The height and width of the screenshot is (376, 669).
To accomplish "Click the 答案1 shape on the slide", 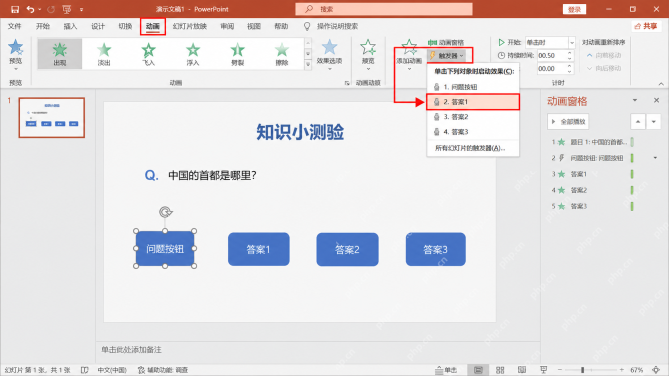I will click(x=259, y=249).
